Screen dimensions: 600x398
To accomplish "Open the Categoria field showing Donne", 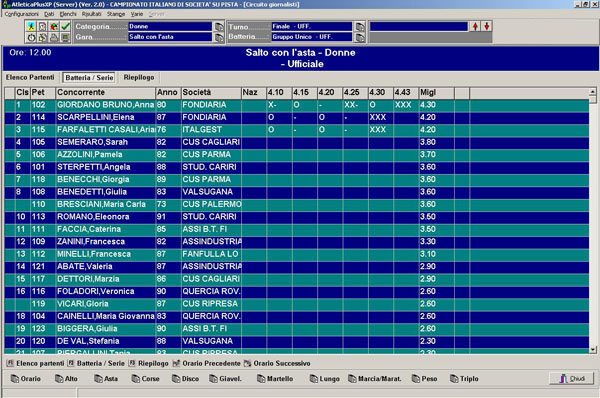I will pyautogui.click(x=170, y=26).
